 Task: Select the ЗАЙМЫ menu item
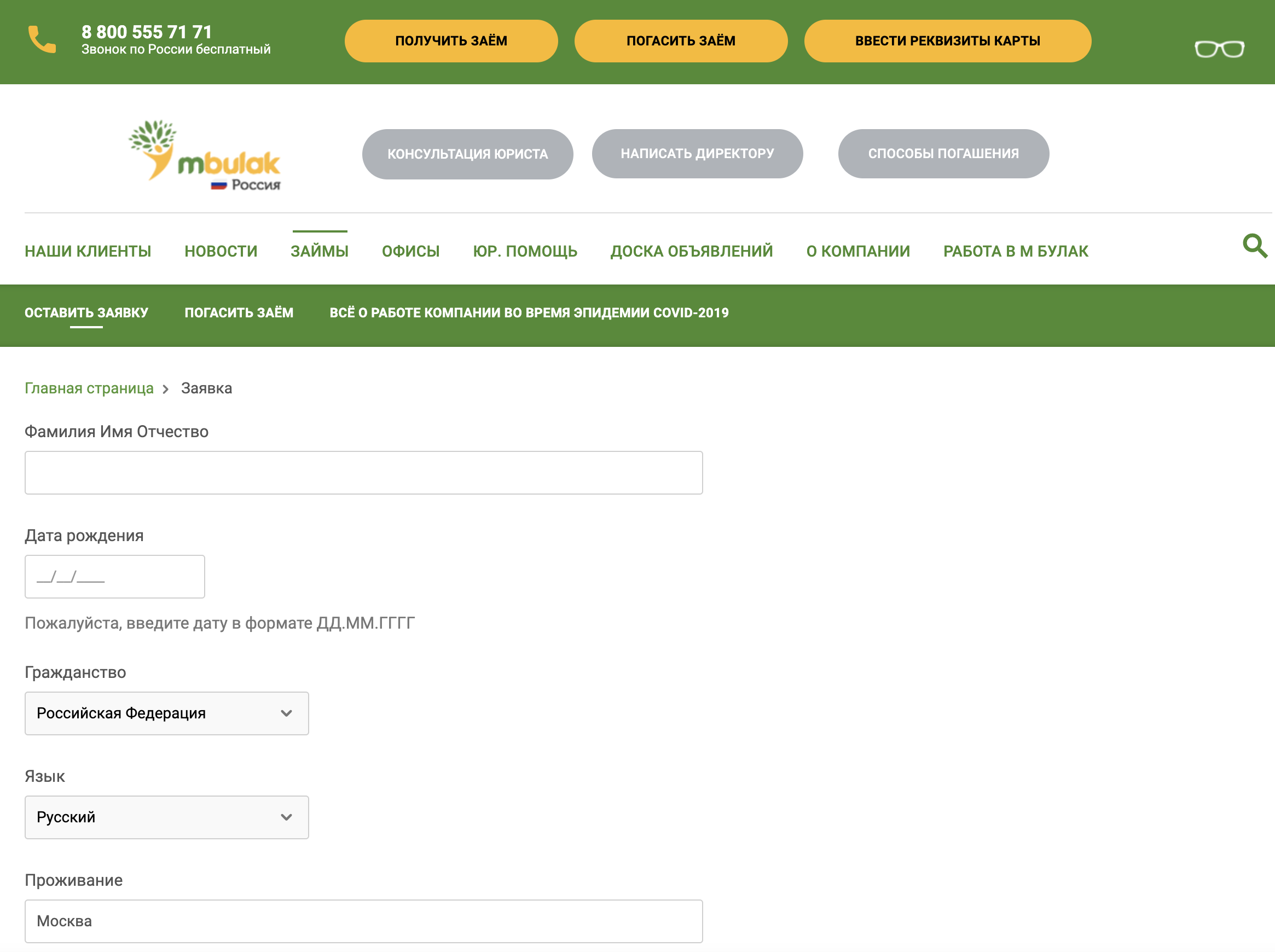pyautogui.click(x=320, y=251)
